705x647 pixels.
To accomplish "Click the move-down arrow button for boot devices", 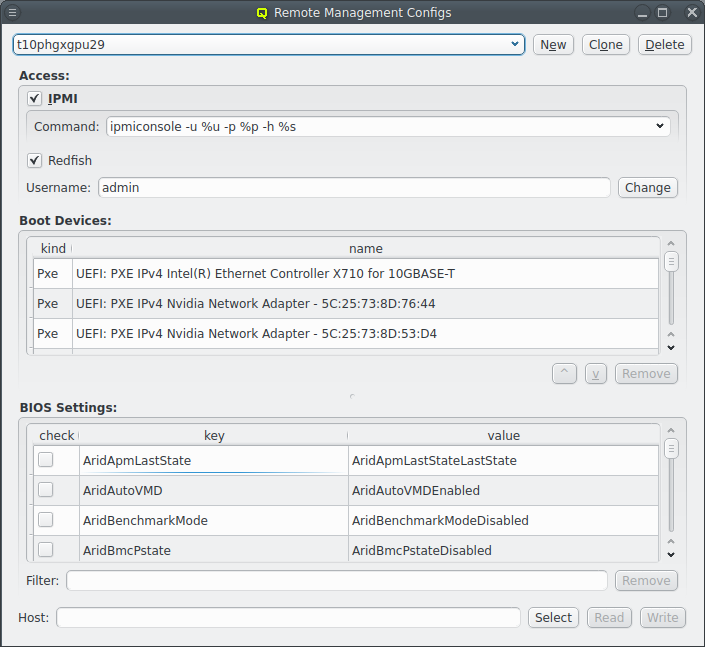I will click(x=596, y=373).
